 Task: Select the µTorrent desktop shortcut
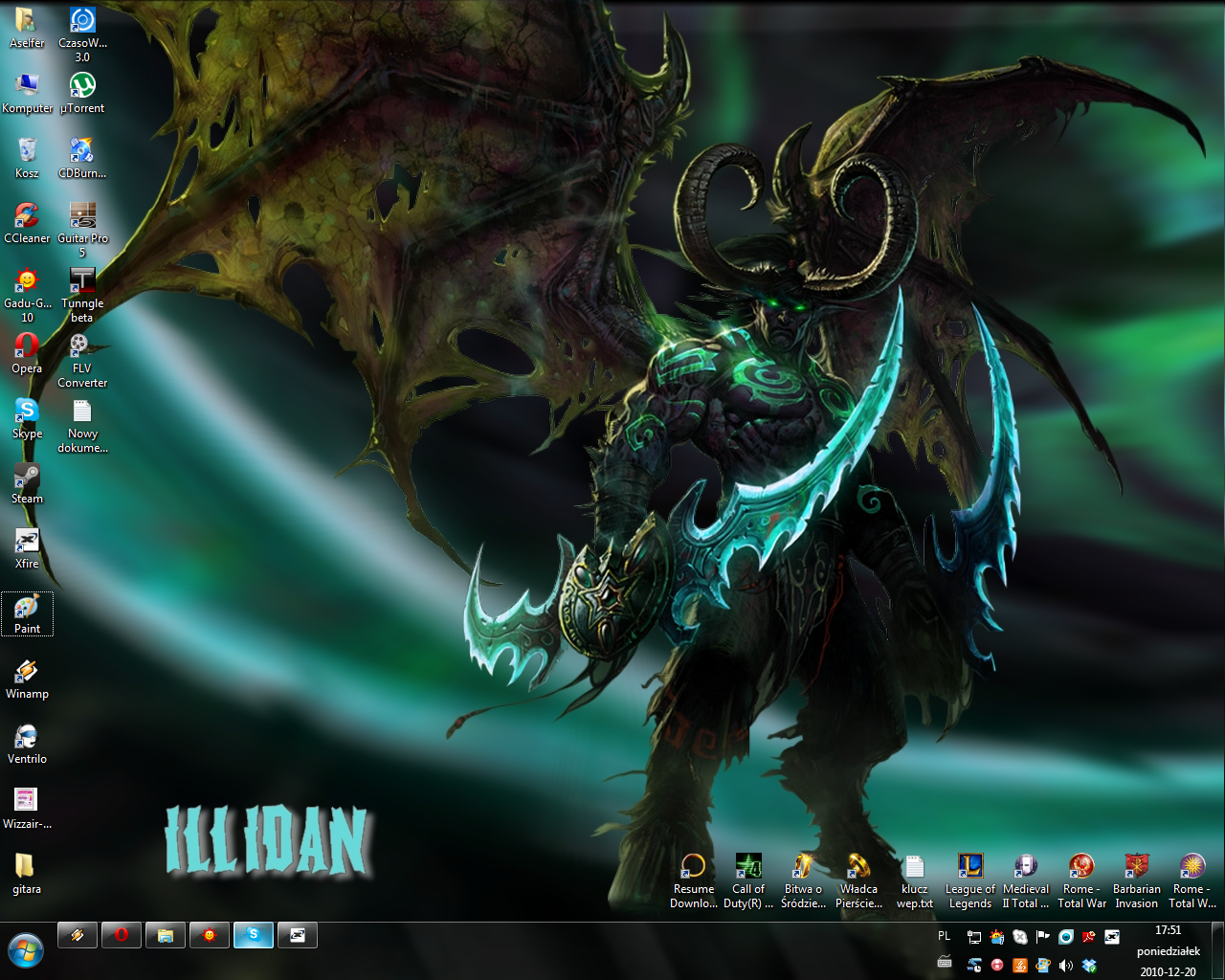[x=82, y=94]
